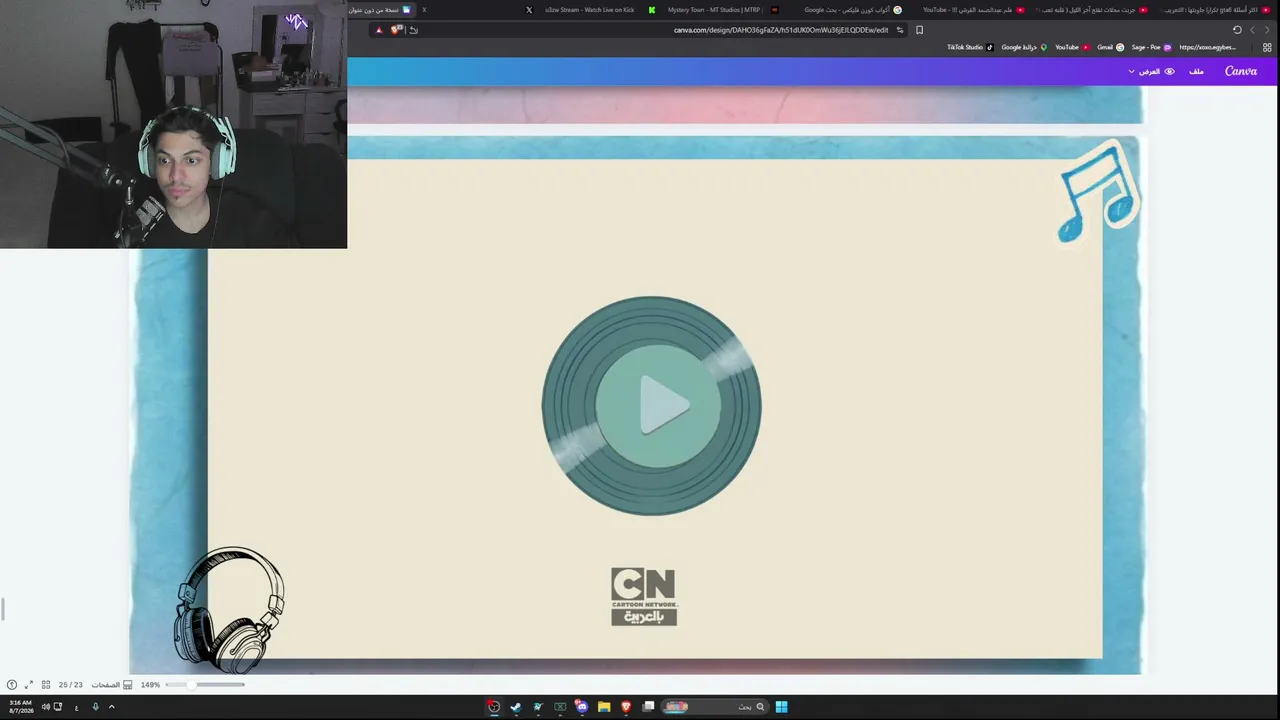The image size is (1280, 720).
Task: Open the ملف (File) menu in Canva
Action: (x=1196, y=71)
